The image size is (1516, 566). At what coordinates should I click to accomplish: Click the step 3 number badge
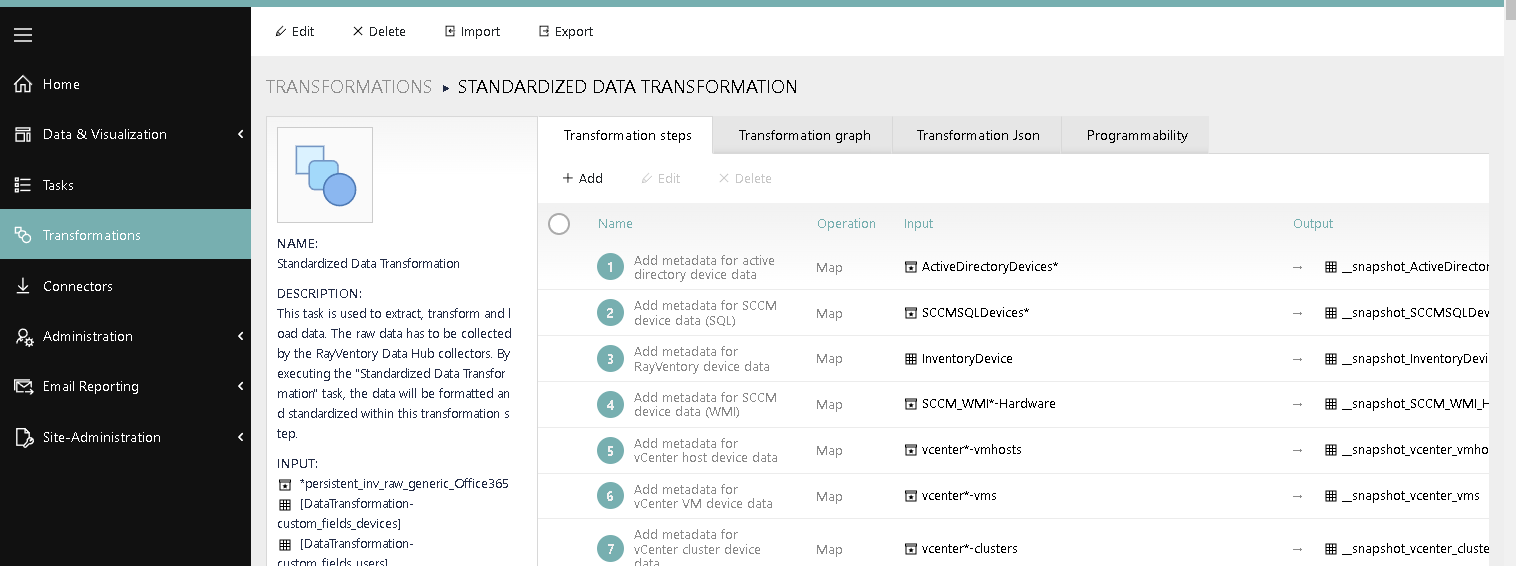point(610,359)
